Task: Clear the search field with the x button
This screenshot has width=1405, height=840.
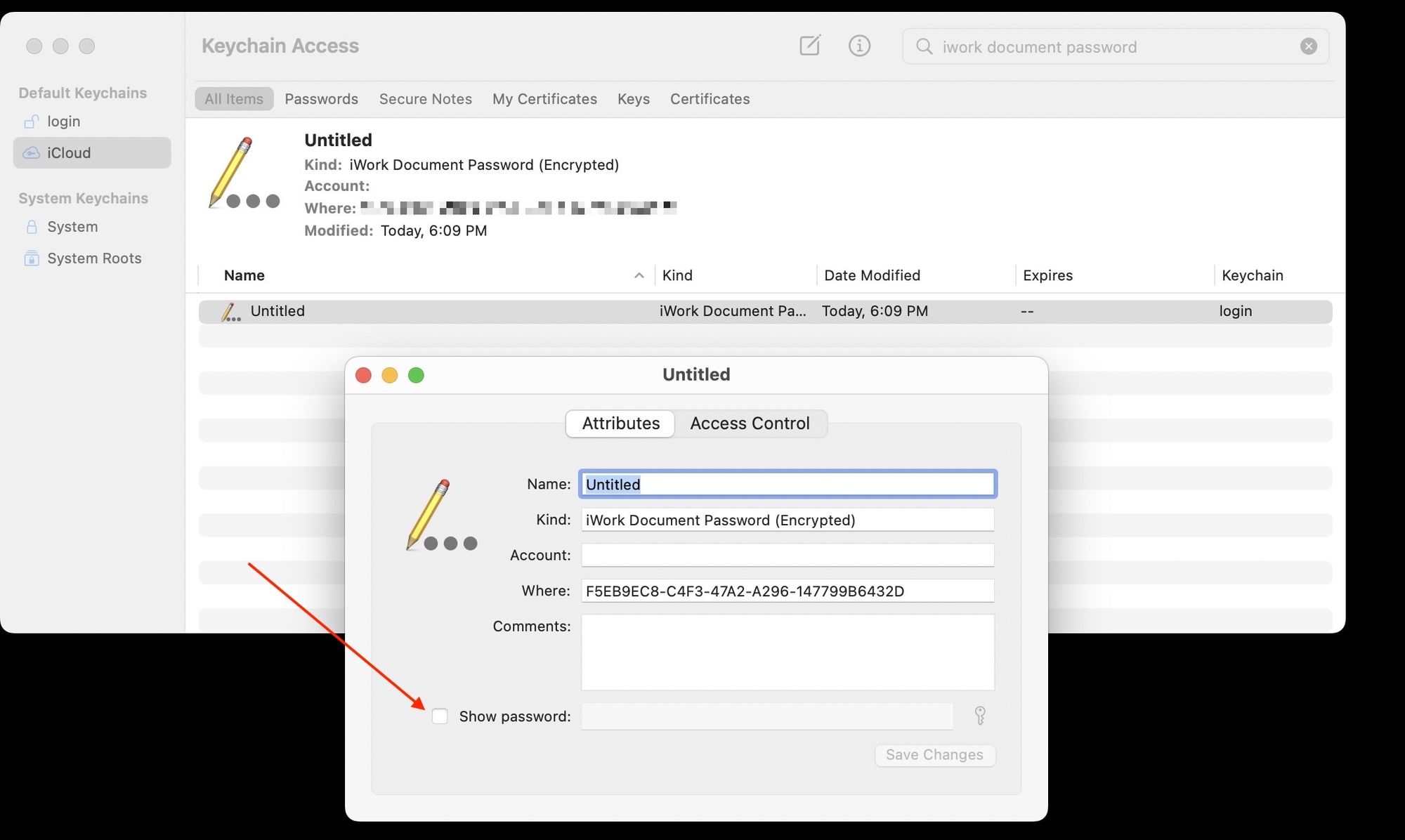Action: click(1308, 46)
